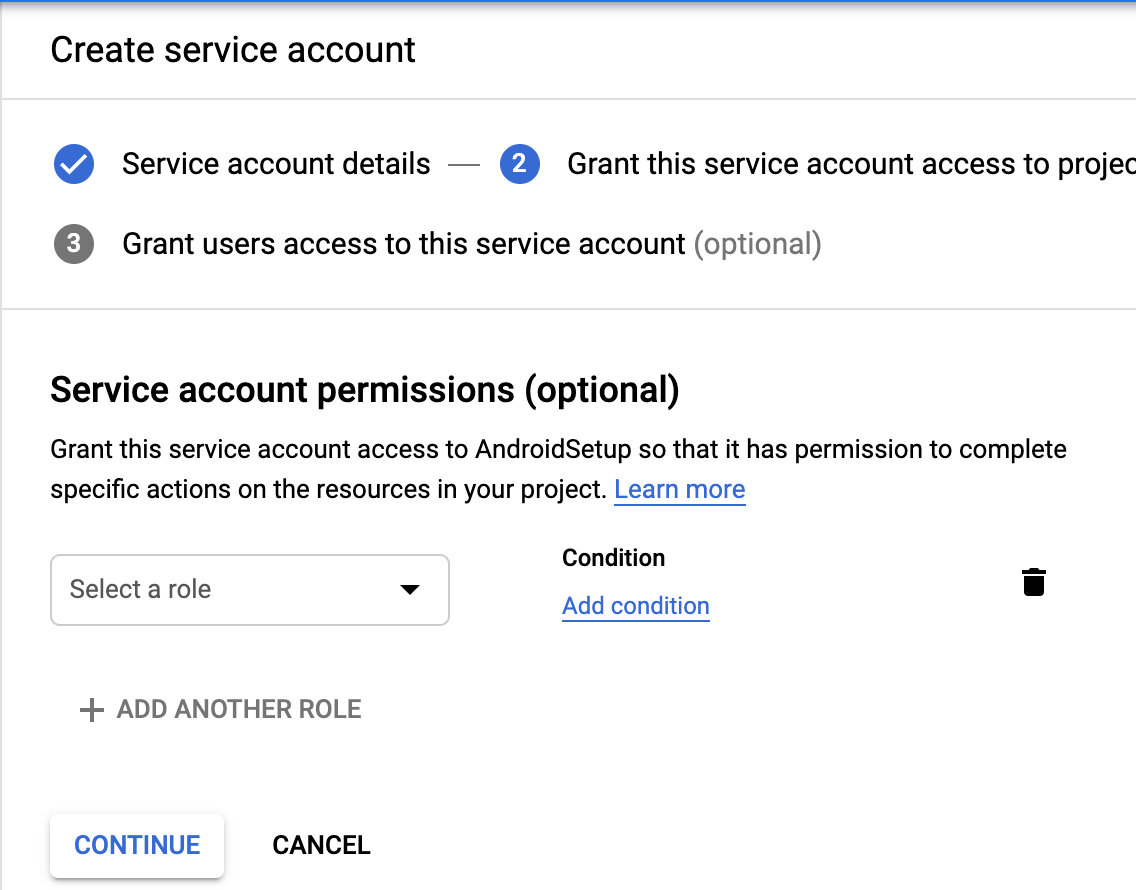Click the AndroidSetup permission description text

558,450
